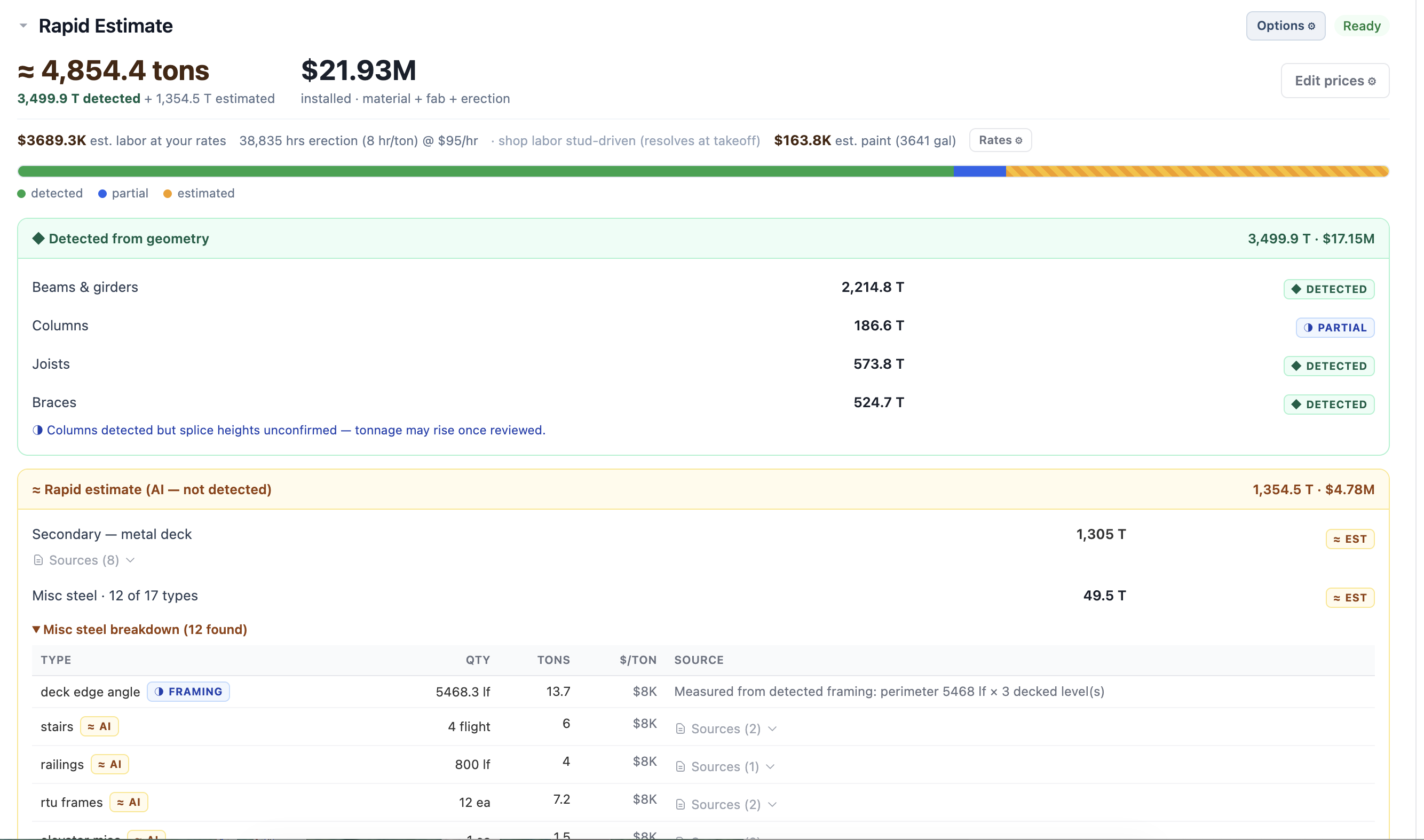The width and height of the screenshot is (1424, 840).
Task: Expand Sources (1) in the railings row
Action: click(x=725, y=767)
